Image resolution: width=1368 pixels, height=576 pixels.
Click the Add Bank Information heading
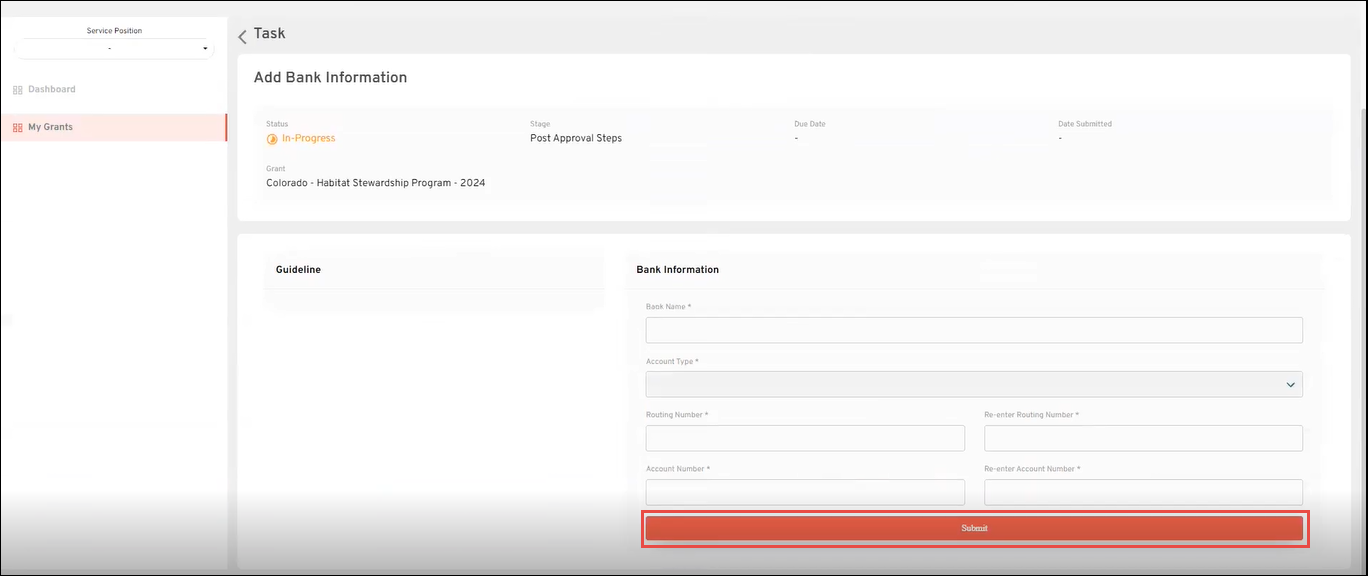tap(330, 77)
